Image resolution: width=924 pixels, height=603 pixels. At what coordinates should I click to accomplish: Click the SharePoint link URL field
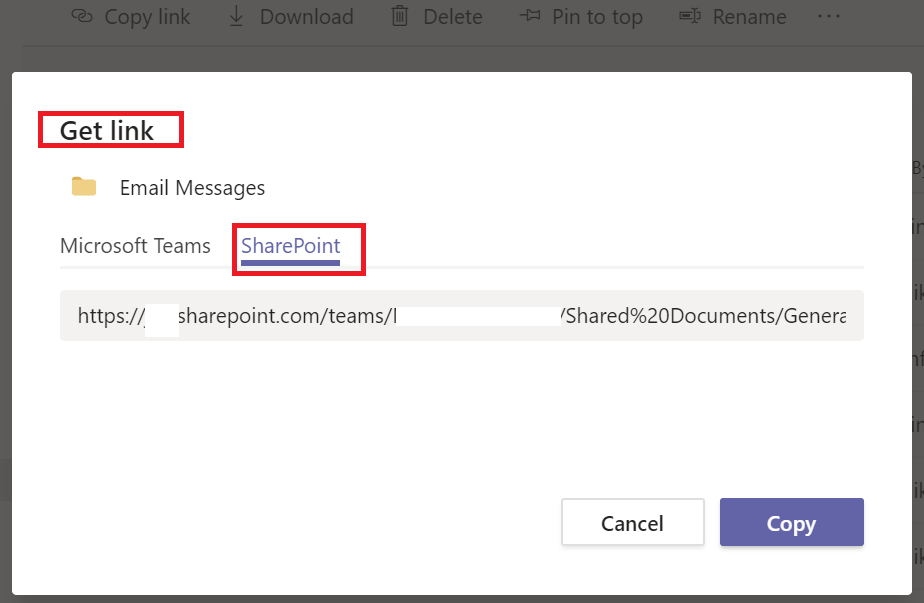[x=462, y=315]
